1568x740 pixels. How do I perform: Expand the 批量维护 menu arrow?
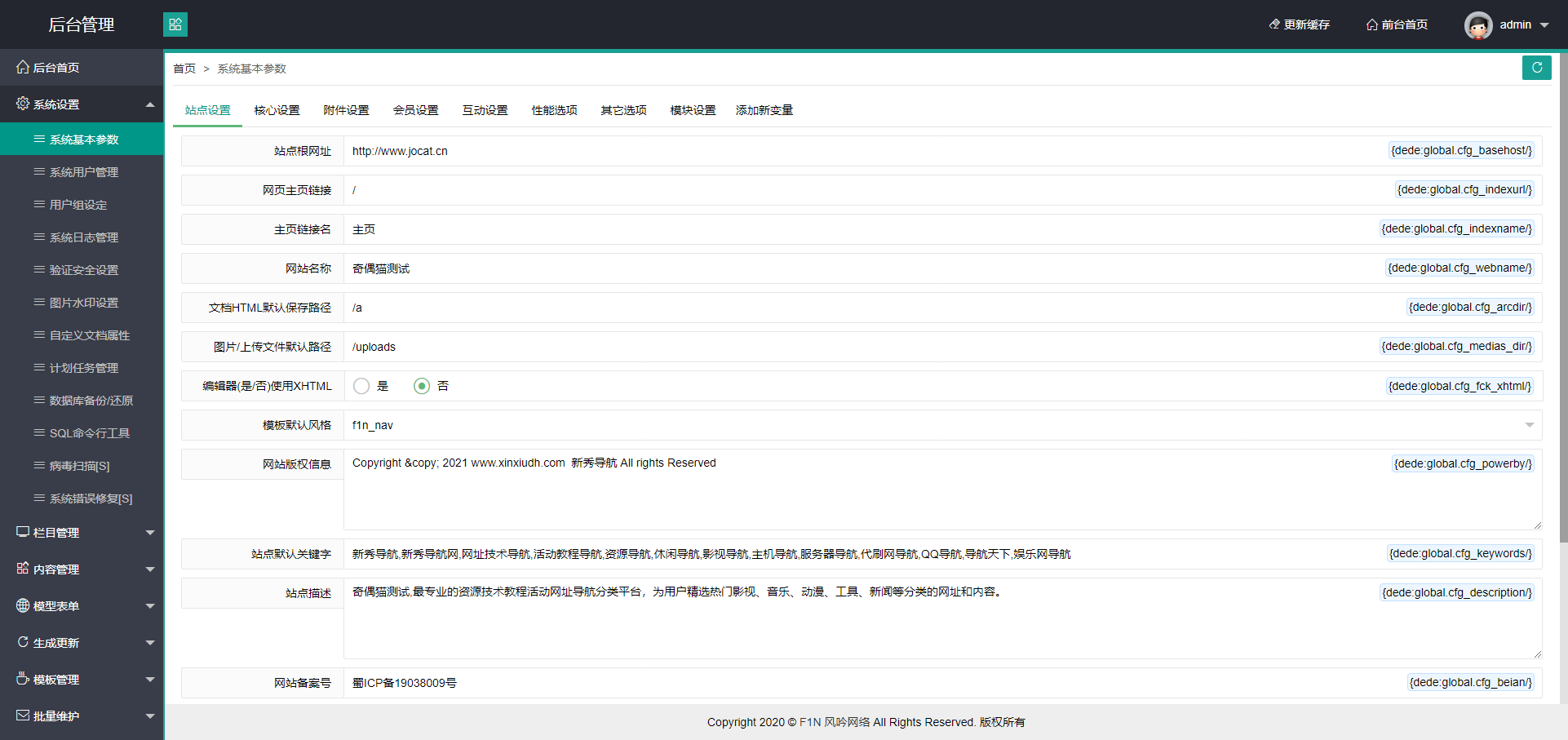point(150,716)
